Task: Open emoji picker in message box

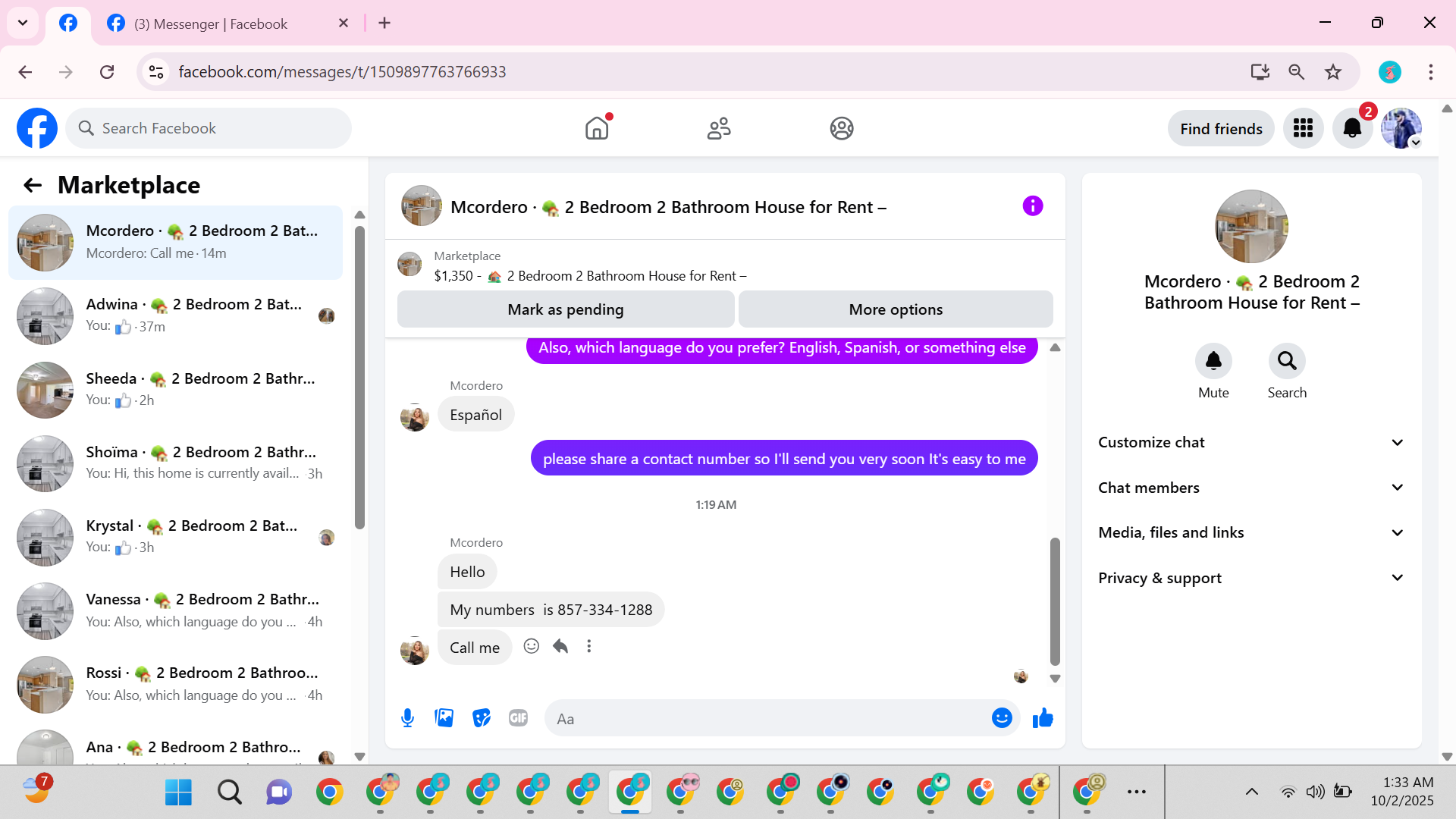Action: click(x=1002, y=718)
